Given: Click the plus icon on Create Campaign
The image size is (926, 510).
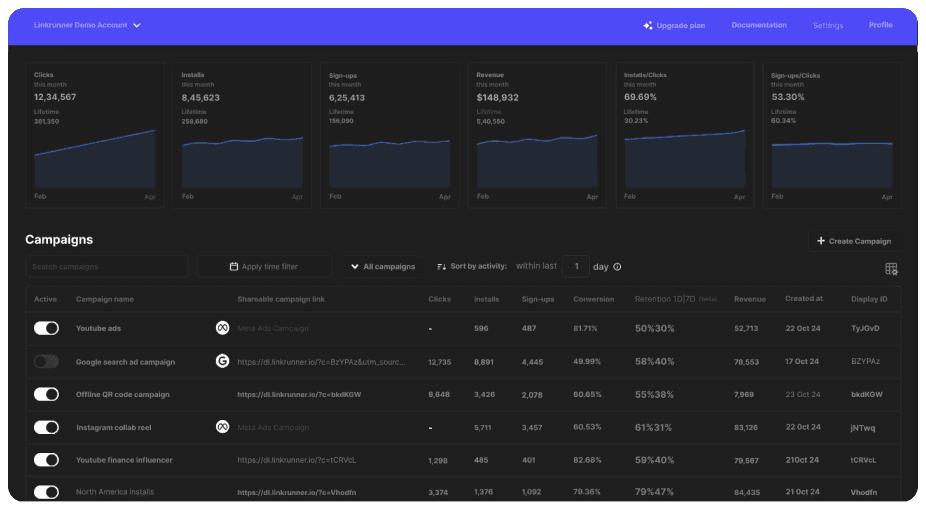Looking at the screenshot, I should click(x=821, y=241).
